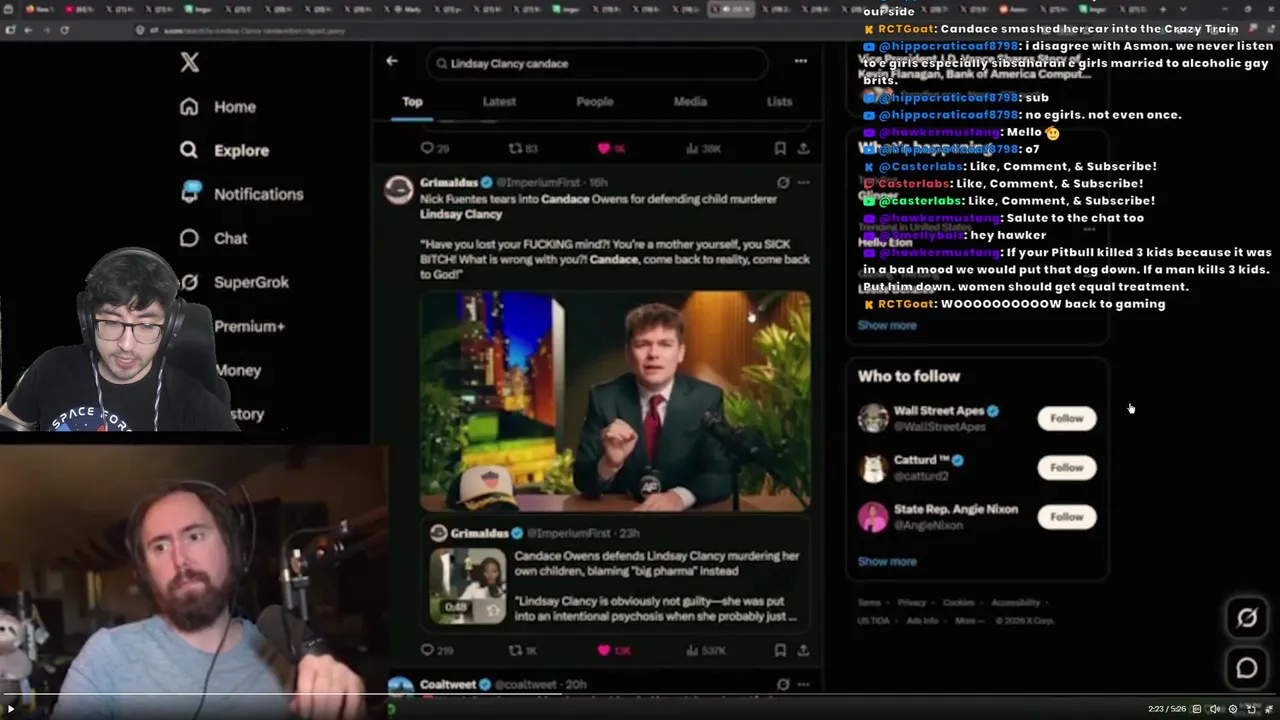1280x720 pixels.
Task: Open Premium+ in the X sidebar
Action: coord(249,326)
